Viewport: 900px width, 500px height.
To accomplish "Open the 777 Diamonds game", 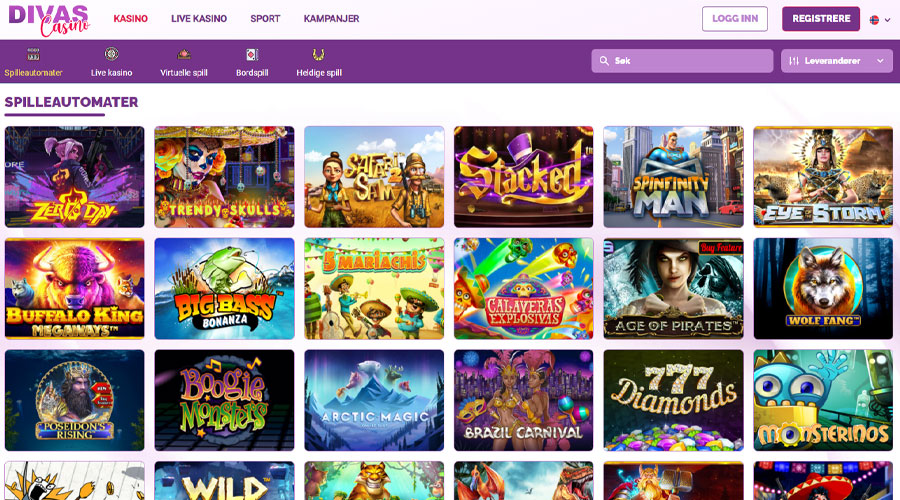I will [x=673, y=400].
